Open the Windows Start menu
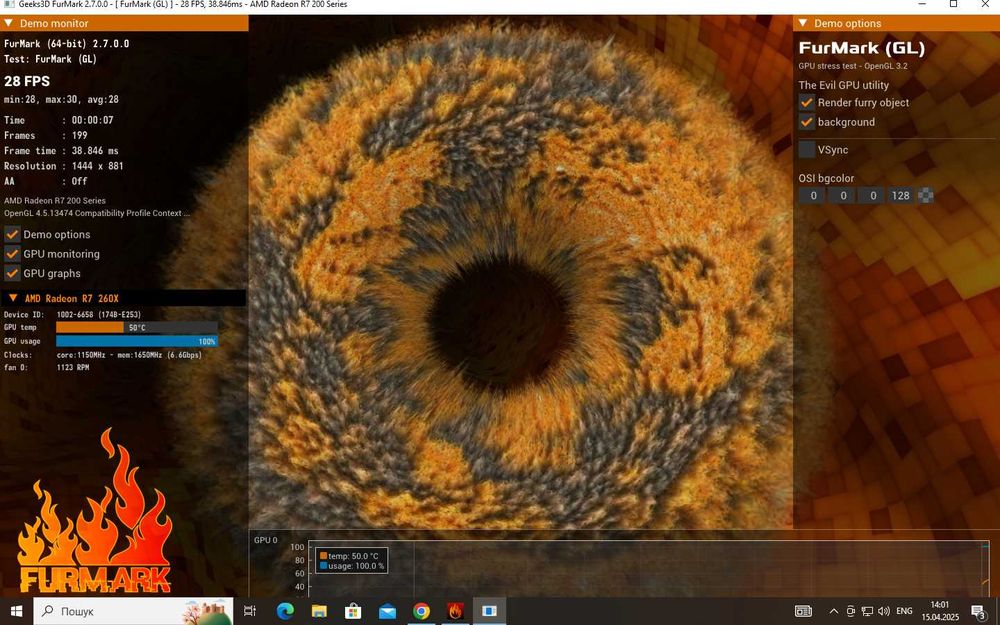Image resolution: width=1000 pixels, height=625 pixels. tap(16, 611)
